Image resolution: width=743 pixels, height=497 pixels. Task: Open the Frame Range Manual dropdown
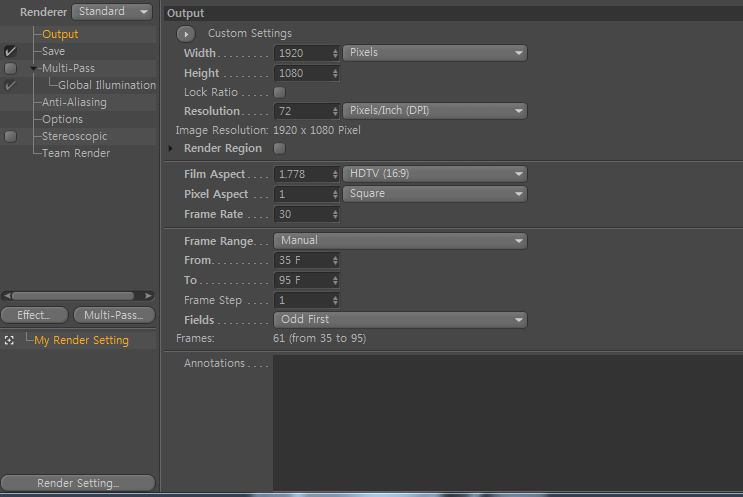tap(400, 241)
